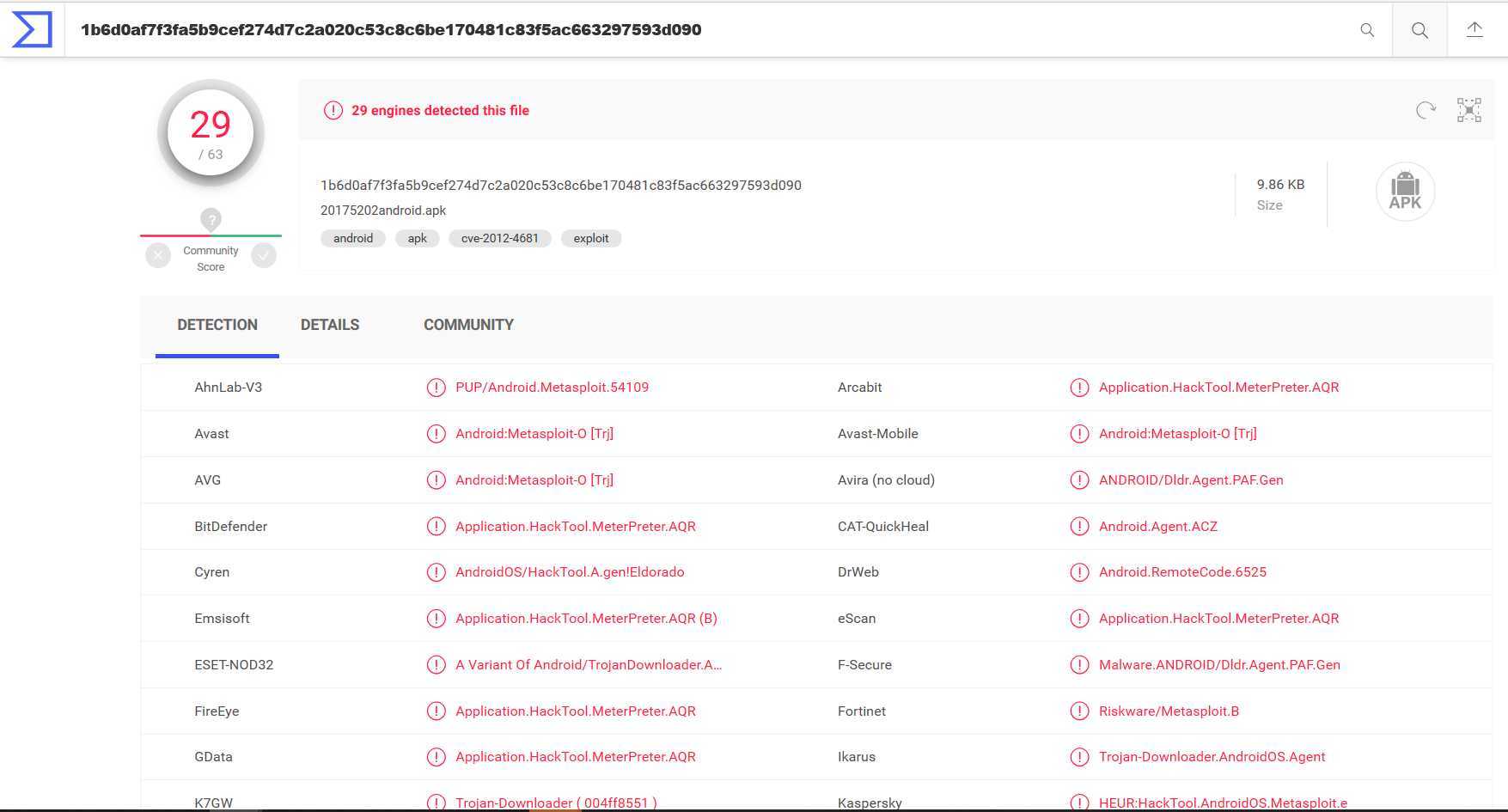The width and height of the screenshot is (1508, 812).
Task: Click the Kaspersky engine name
Action: (x=870, y=803)
